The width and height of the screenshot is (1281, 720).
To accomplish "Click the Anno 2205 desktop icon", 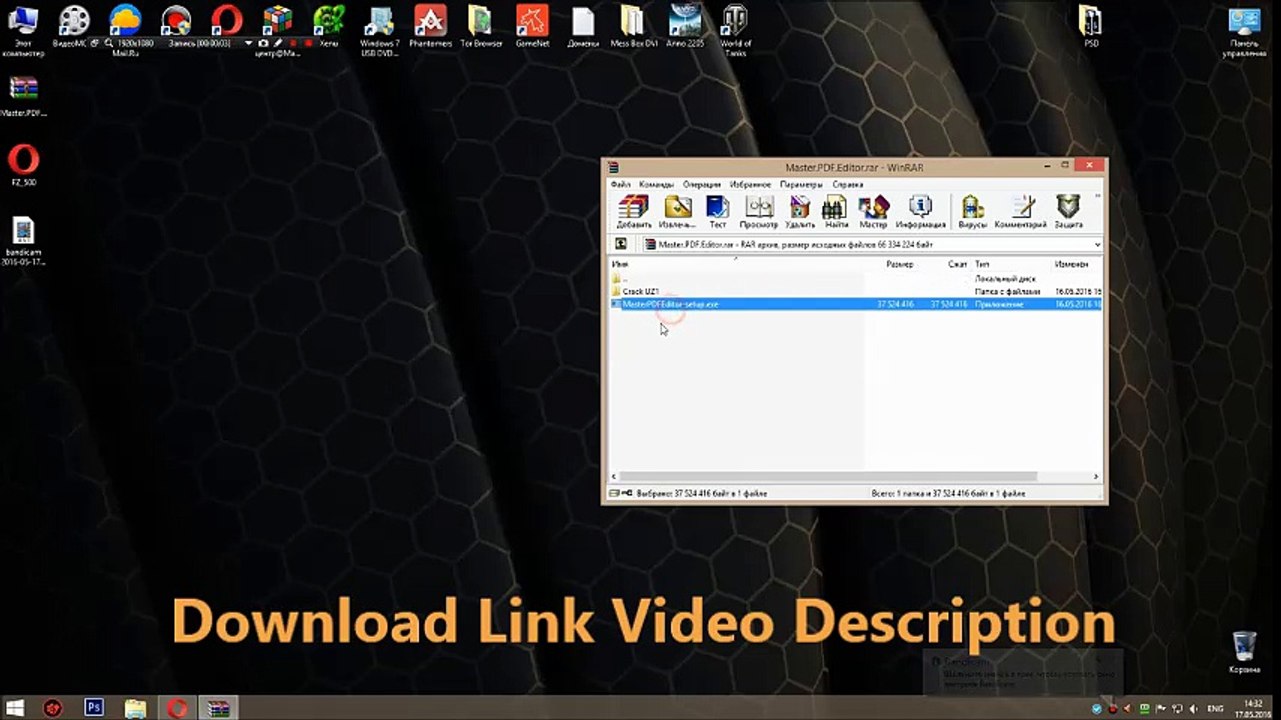I will coord(685,26).
